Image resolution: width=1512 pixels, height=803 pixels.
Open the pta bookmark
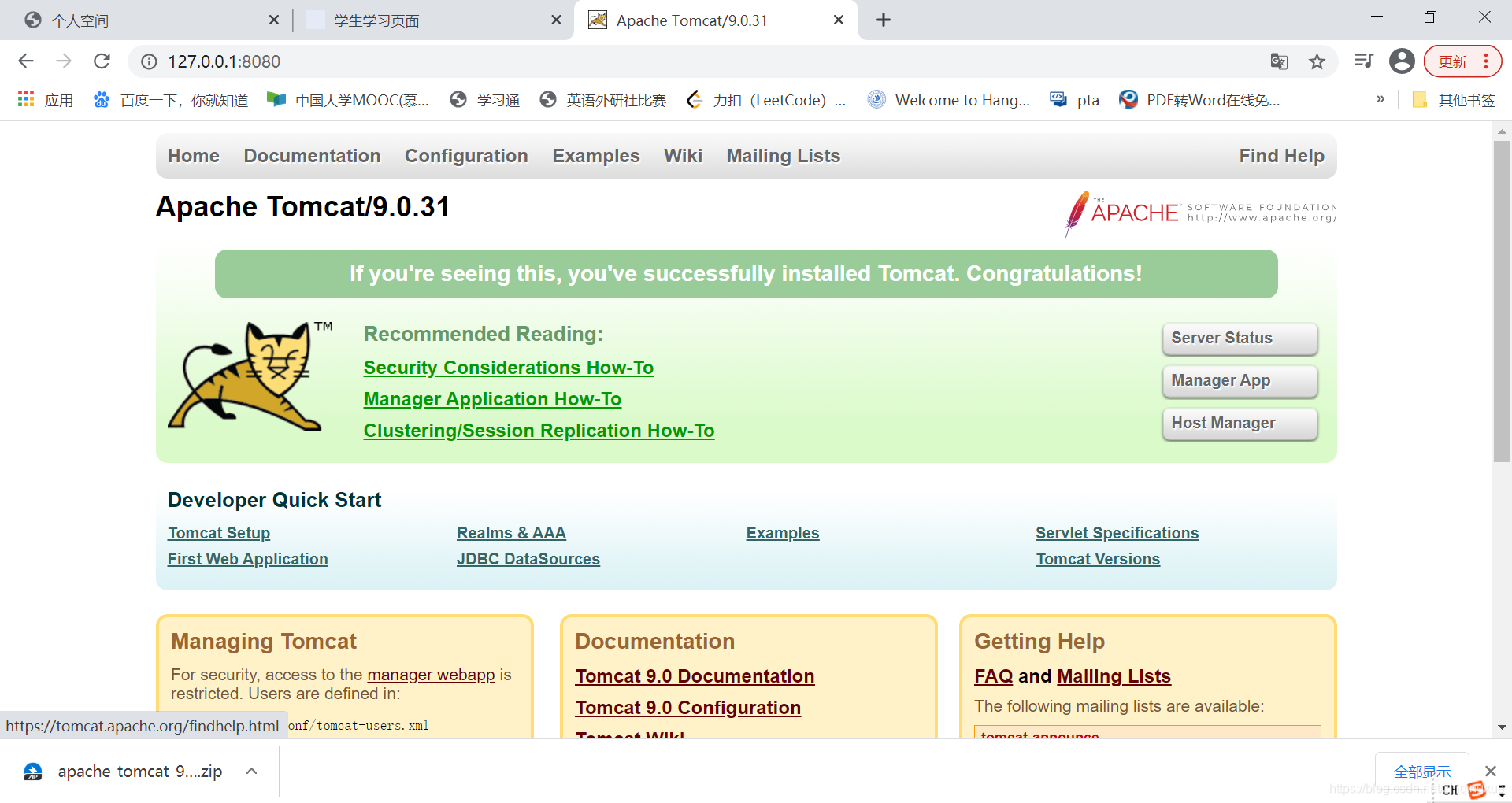tap(1075, 100)
